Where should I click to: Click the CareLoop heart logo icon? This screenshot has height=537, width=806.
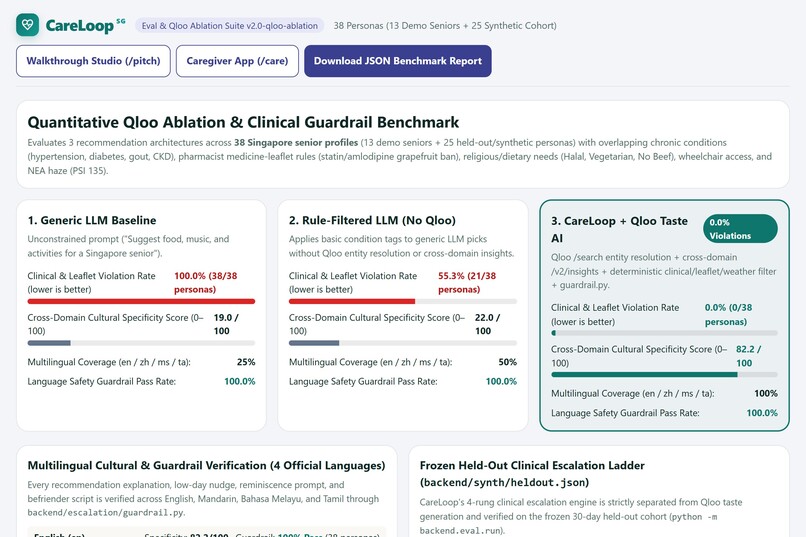point(27,25)
